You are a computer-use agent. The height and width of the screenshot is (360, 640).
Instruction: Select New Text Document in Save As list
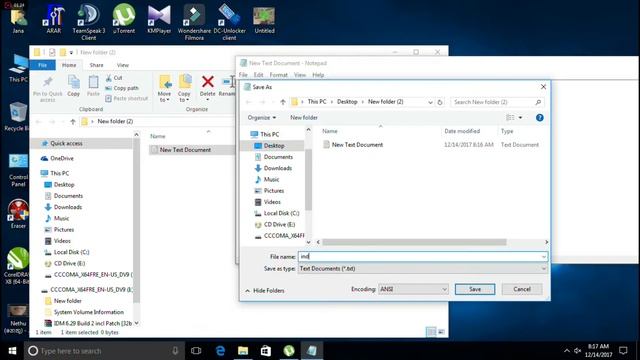pos(357,144)
